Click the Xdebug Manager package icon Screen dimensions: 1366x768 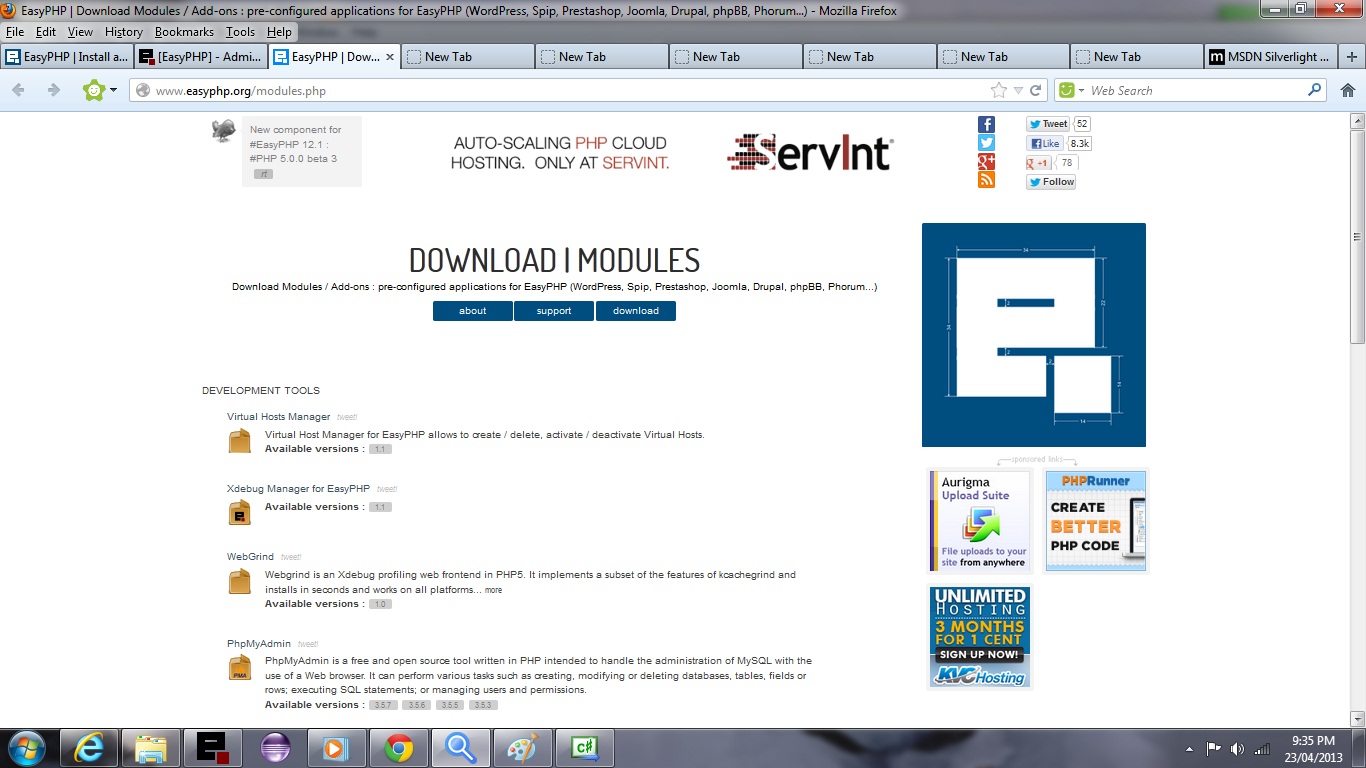(240, 513)
